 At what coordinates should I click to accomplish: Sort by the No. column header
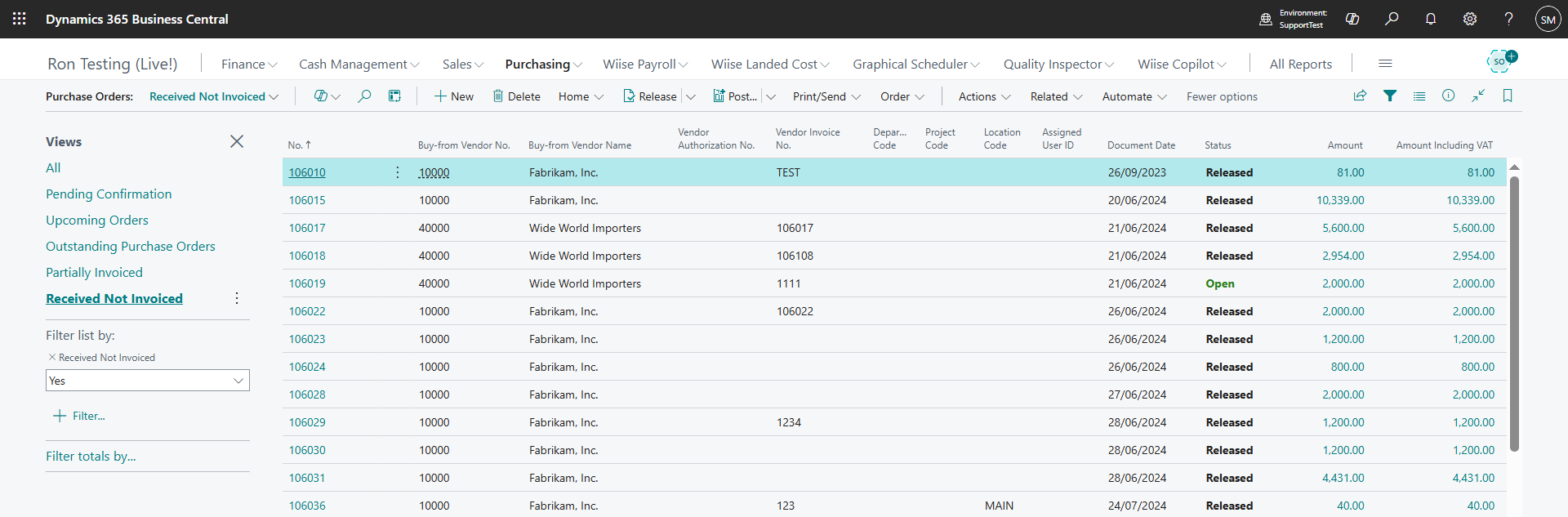299,145
